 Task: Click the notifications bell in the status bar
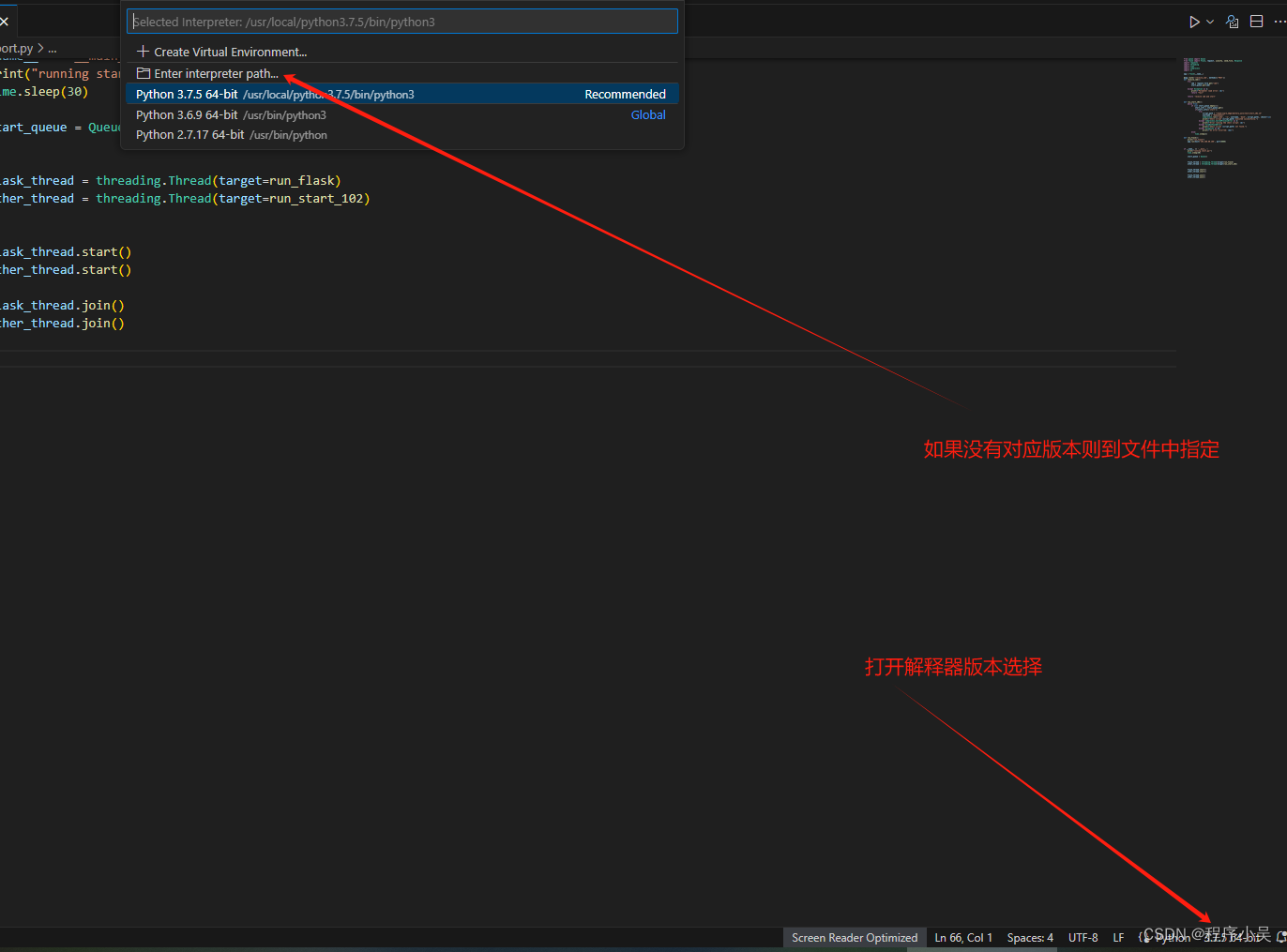pyautogui.click(x=1281, y=936)
